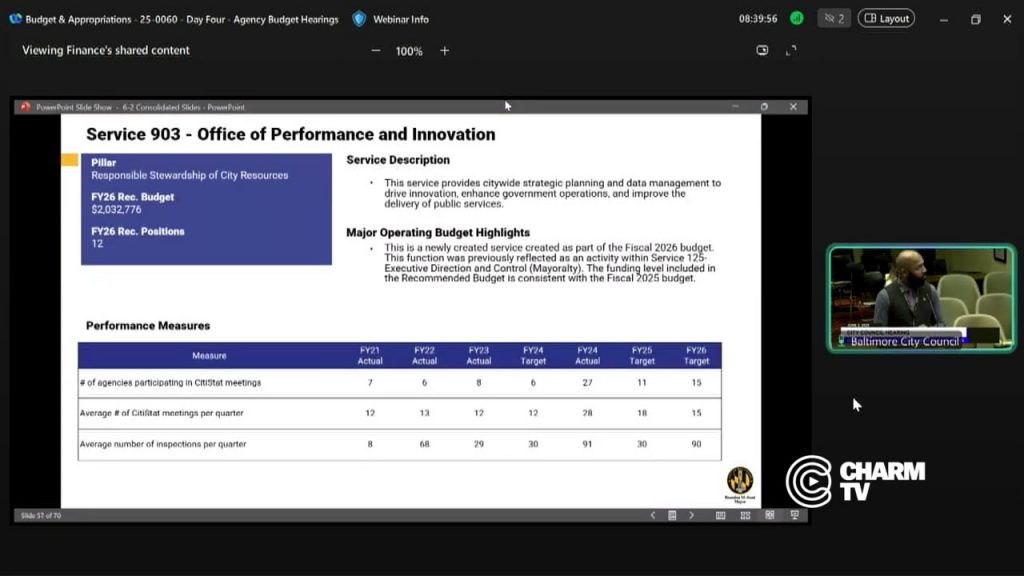Enter full-screen view of shared content
The height and width of the screenshot is (576, 1024).
click(x=791, y=50)
